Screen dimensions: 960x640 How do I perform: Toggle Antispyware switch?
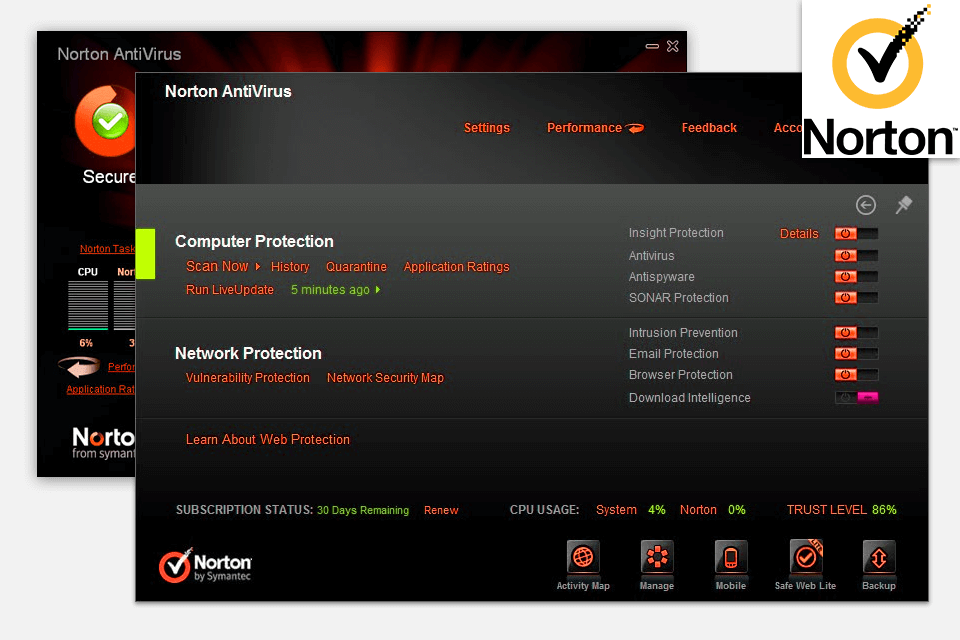[856, 277]
